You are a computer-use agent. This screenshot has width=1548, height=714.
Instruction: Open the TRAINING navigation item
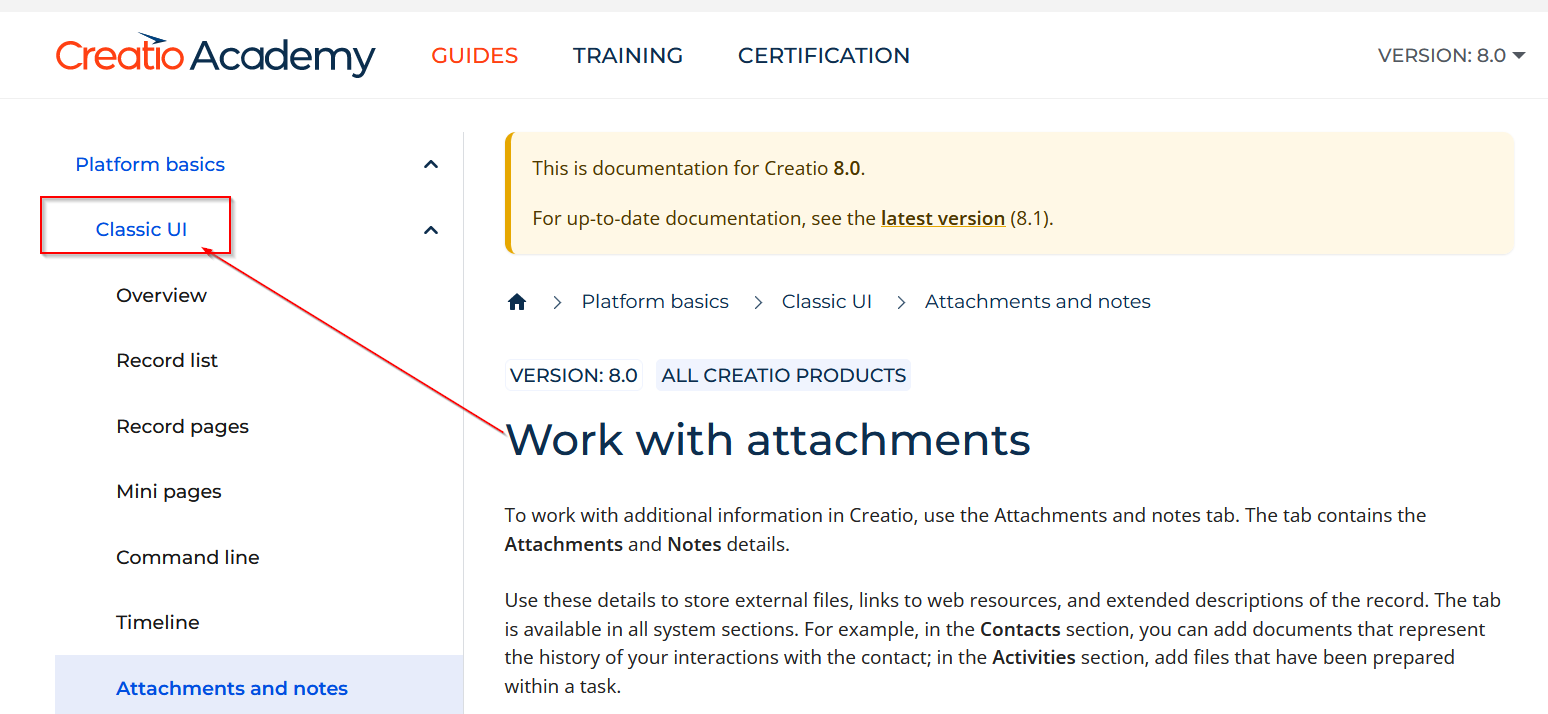[x=628, y=56]
